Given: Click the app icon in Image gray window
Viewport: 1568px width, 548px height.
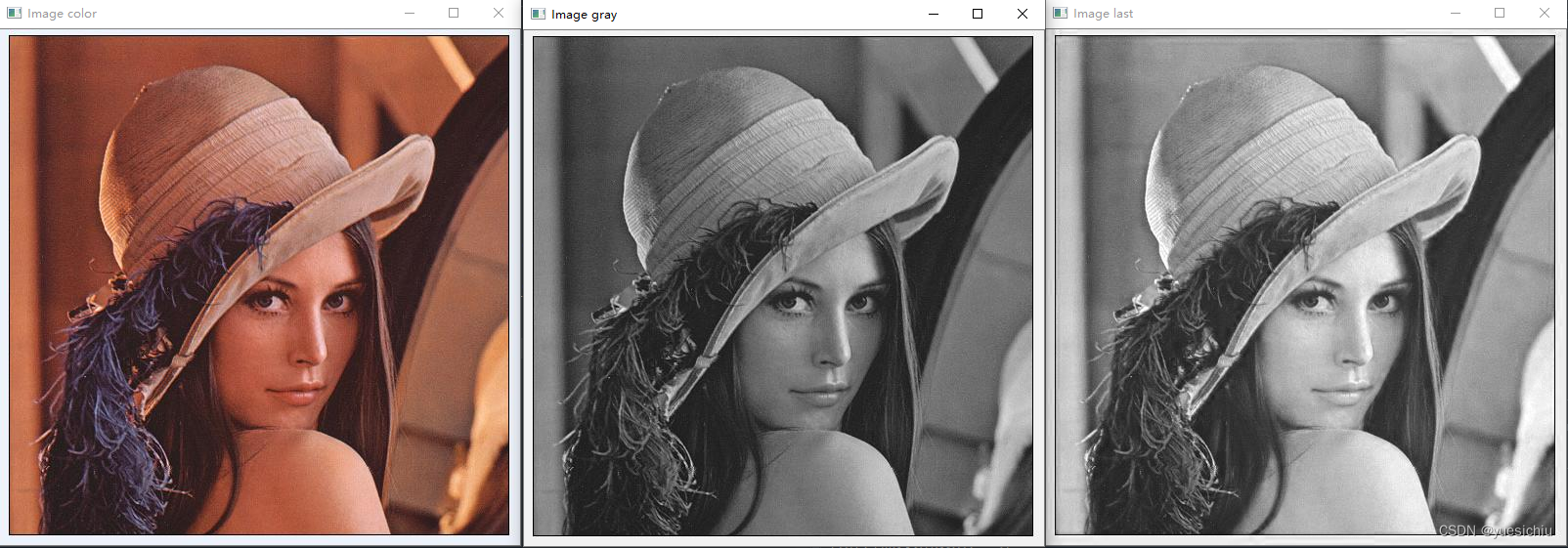Looking at the screenshot, I should [538, 14].
